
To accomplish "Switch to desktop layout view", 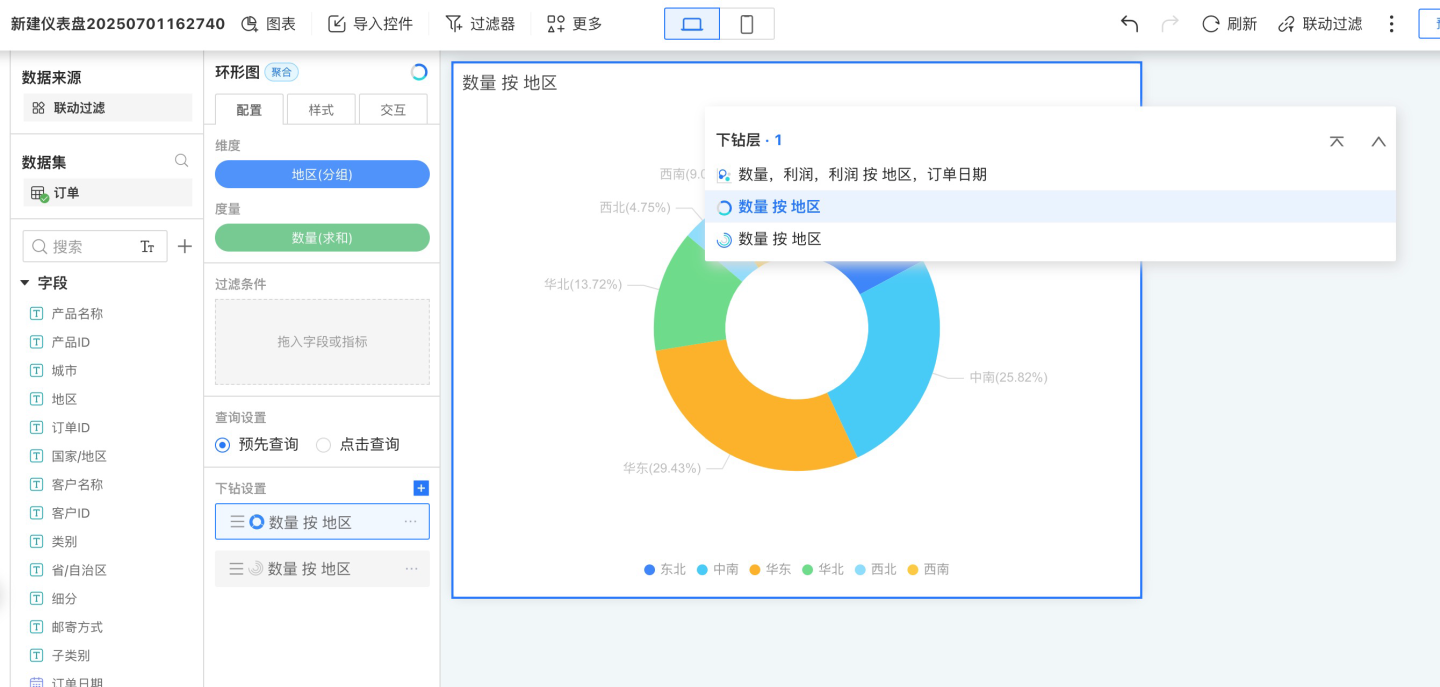I will click(692, 24).
